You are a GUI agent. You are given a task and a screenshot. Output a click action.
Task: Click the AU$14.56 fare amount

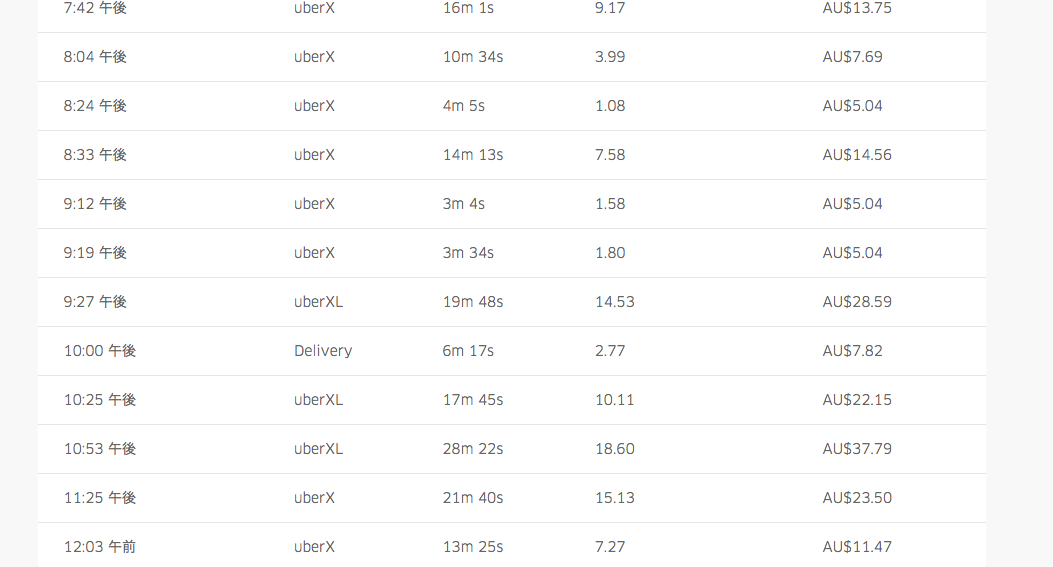point(857,155)
